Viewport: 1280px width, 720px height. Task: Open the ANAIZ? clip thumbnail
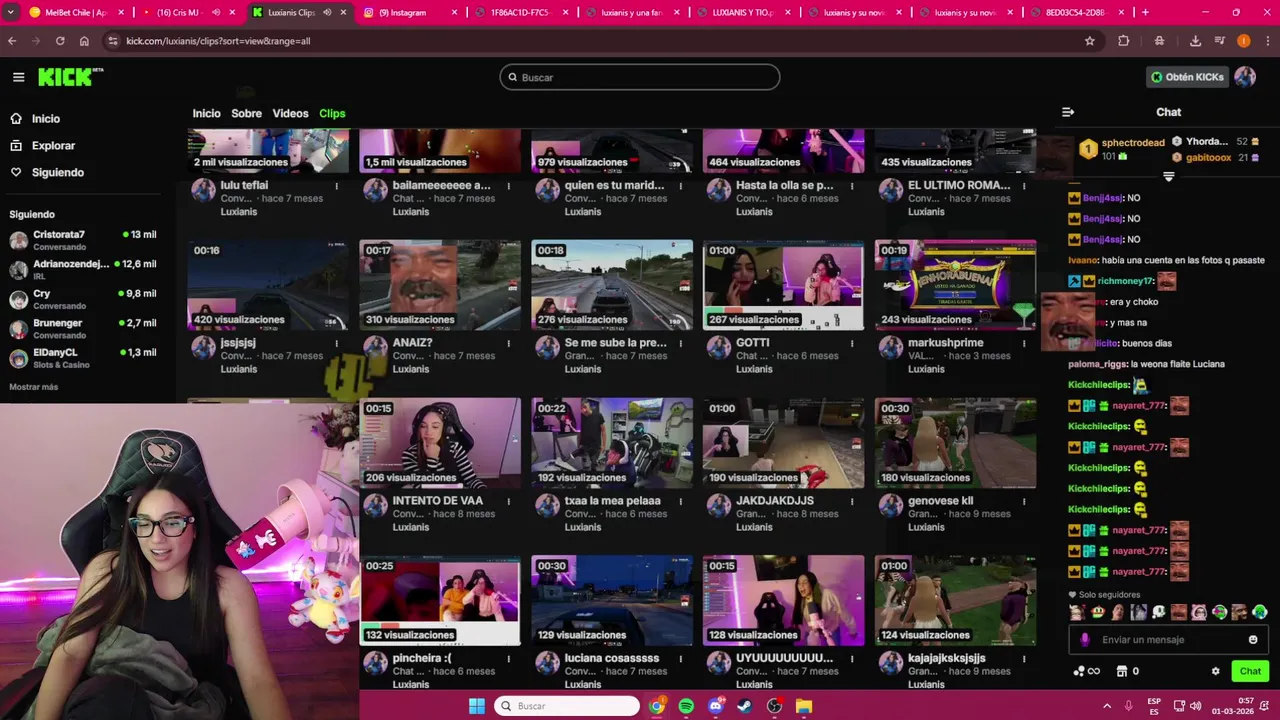tap(440, 285)
